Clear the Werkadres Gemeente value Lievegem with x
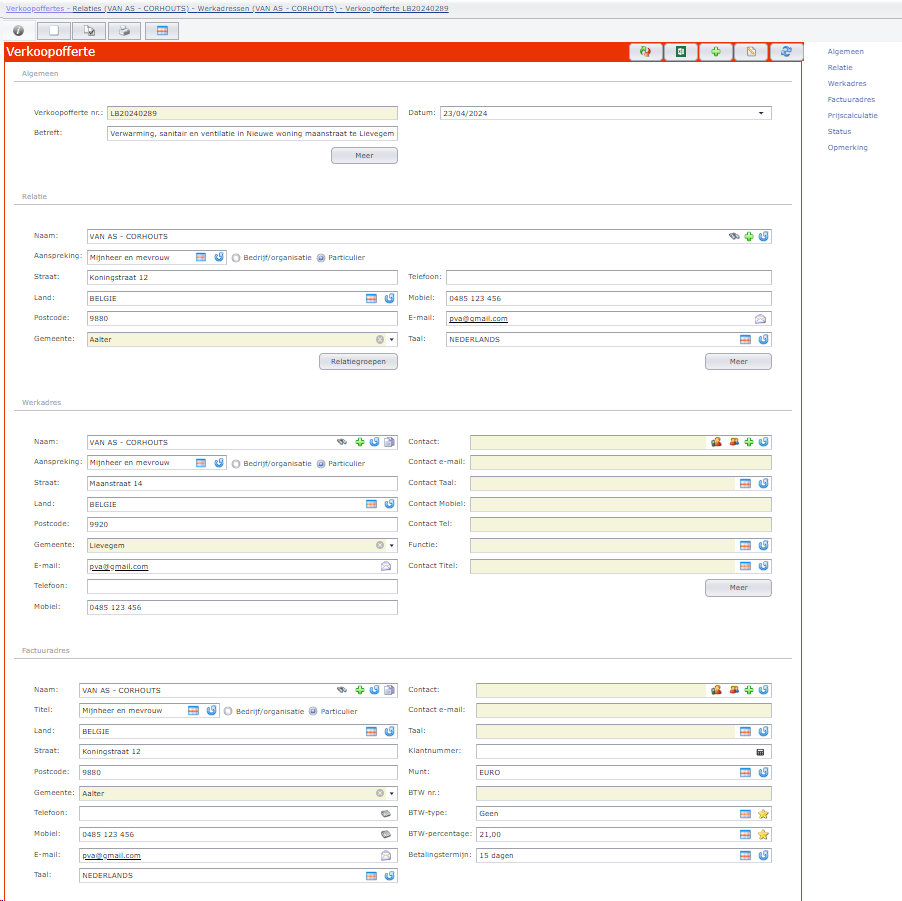Screen dimensions: 902x901 coord(380,545)
